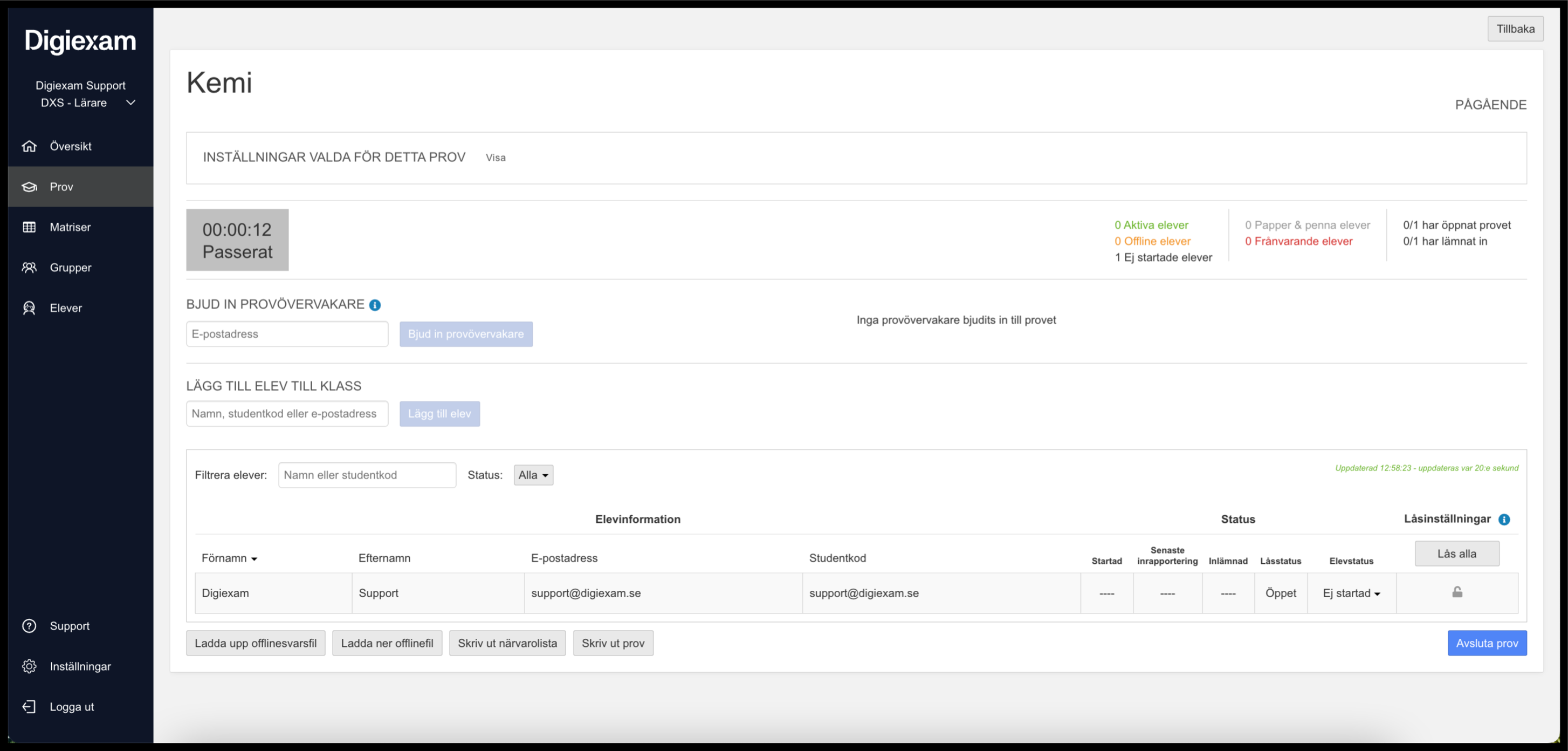Click the Bjud in provövervakare button
1568x751 pixels.
(466, 334)
